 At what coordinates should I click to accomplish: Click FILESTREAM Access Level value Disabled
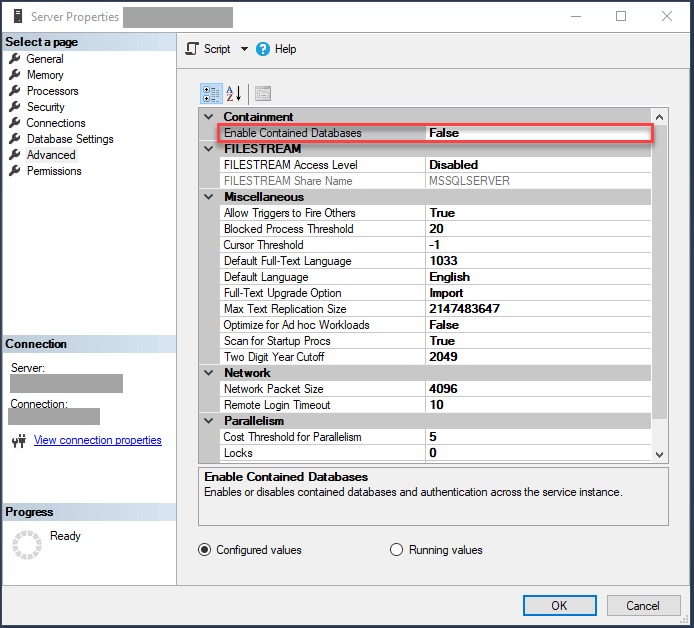[538, 165]
